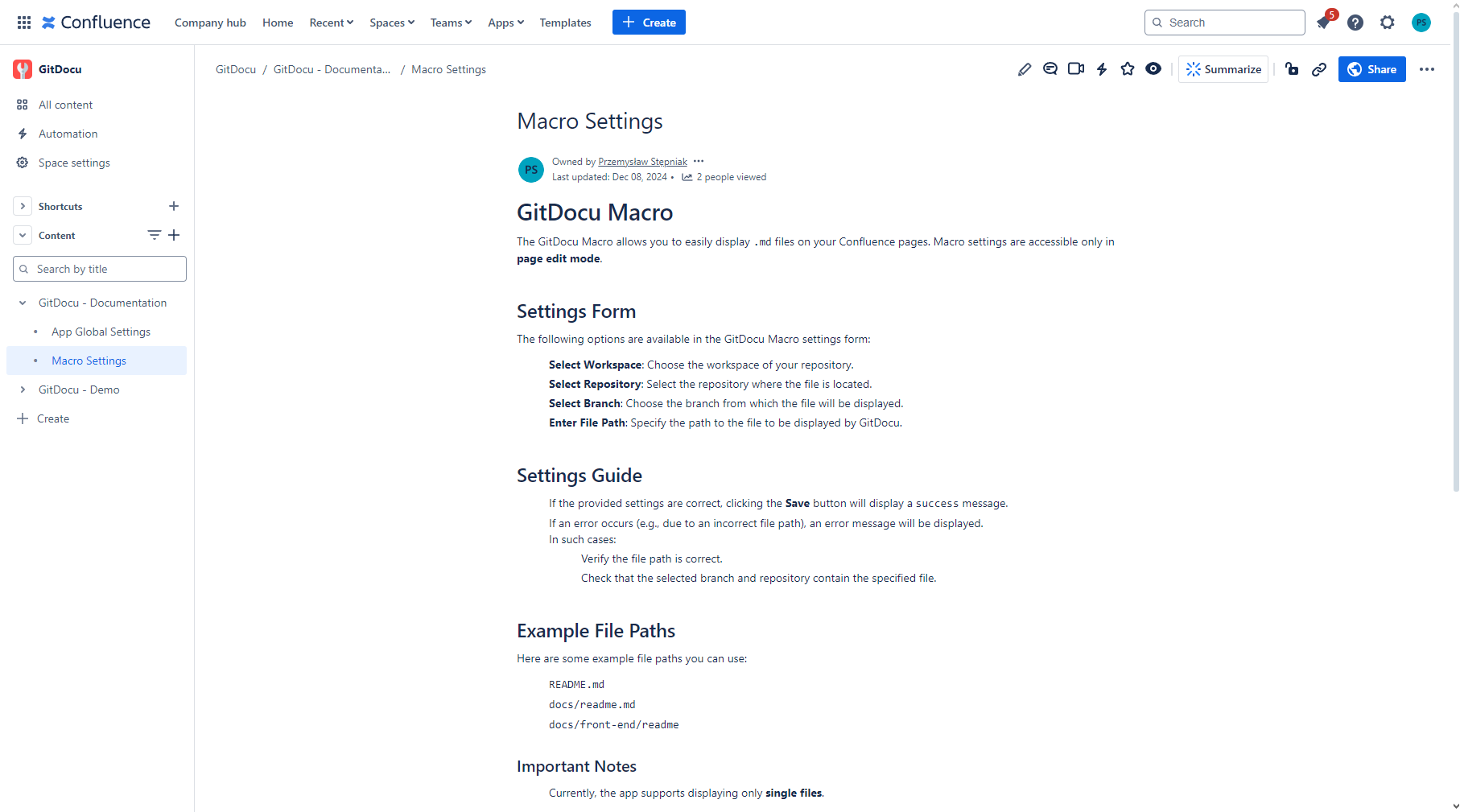Create content with plus next to Content
The height and width of the screenshot is (812, 1460).
(174, 235)
